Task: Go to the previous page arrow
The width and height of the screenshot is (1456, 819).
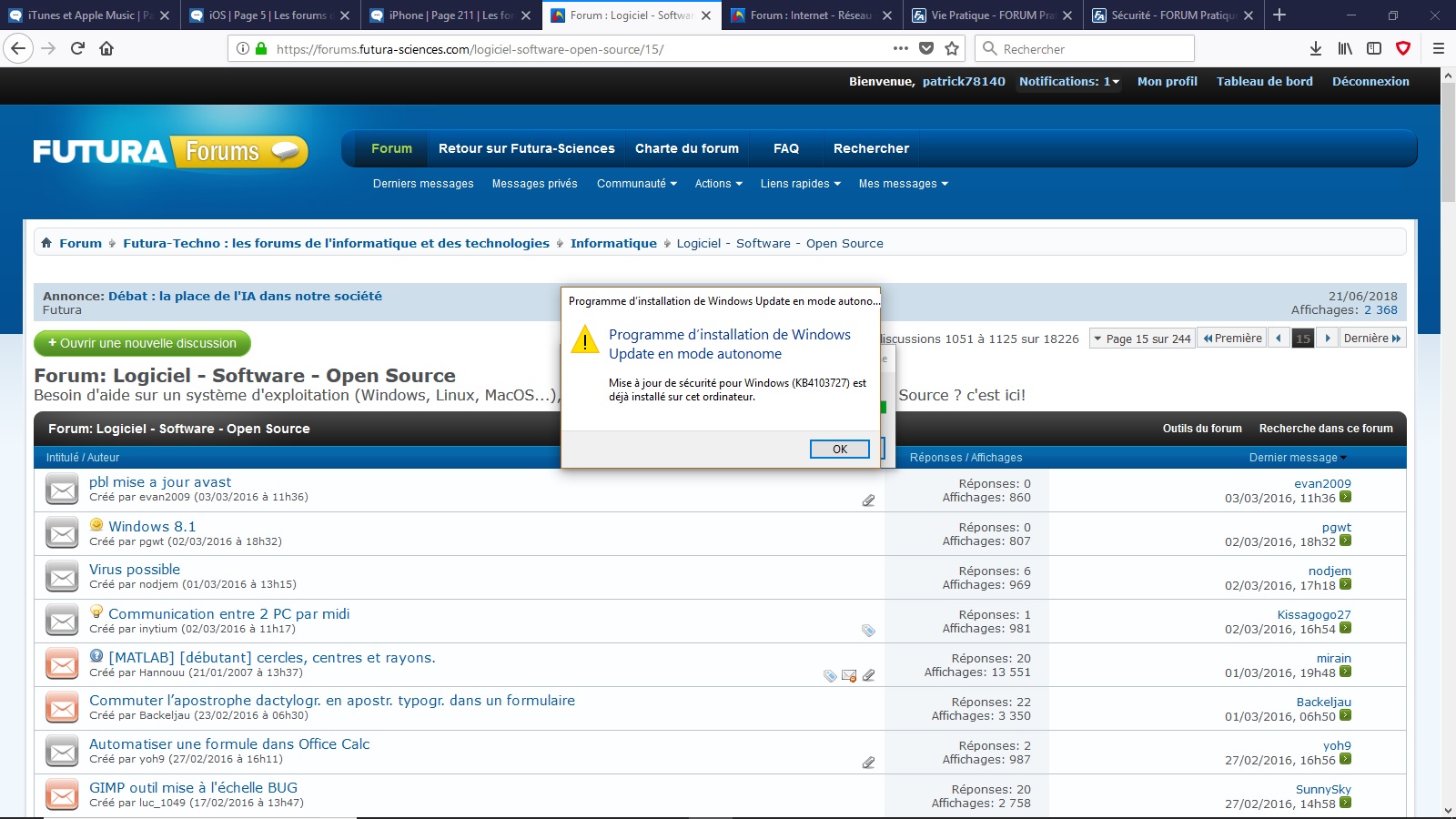Action: 1279,339
